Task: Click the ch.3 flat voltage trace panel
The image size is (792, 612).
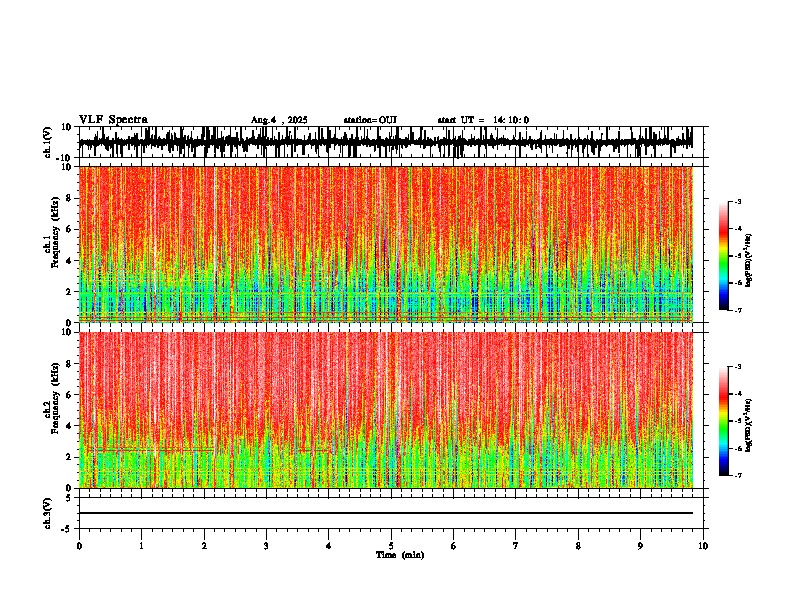Action: pos(390,513)
